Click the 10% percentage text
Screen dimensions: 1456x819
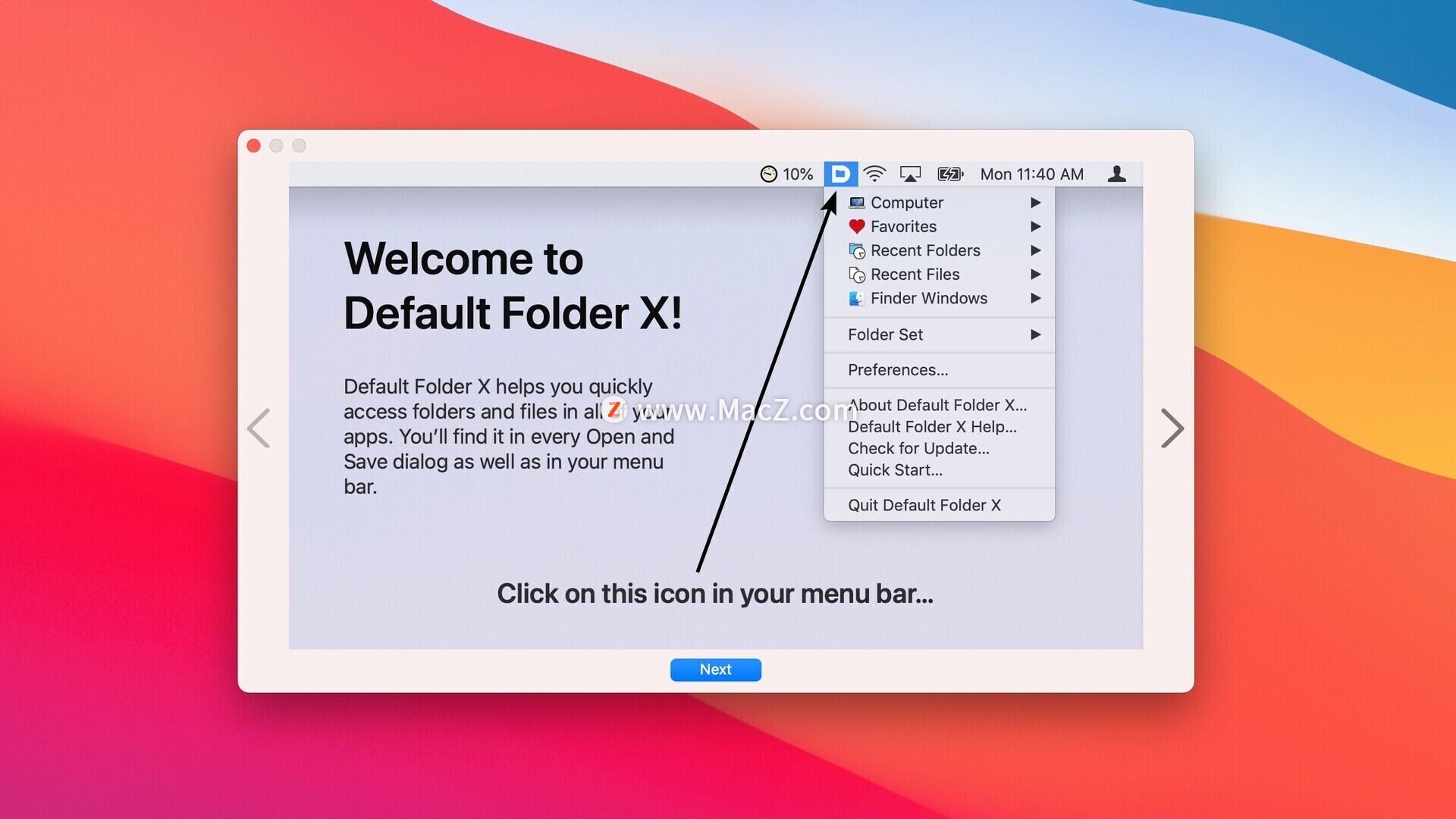(798, 174)
